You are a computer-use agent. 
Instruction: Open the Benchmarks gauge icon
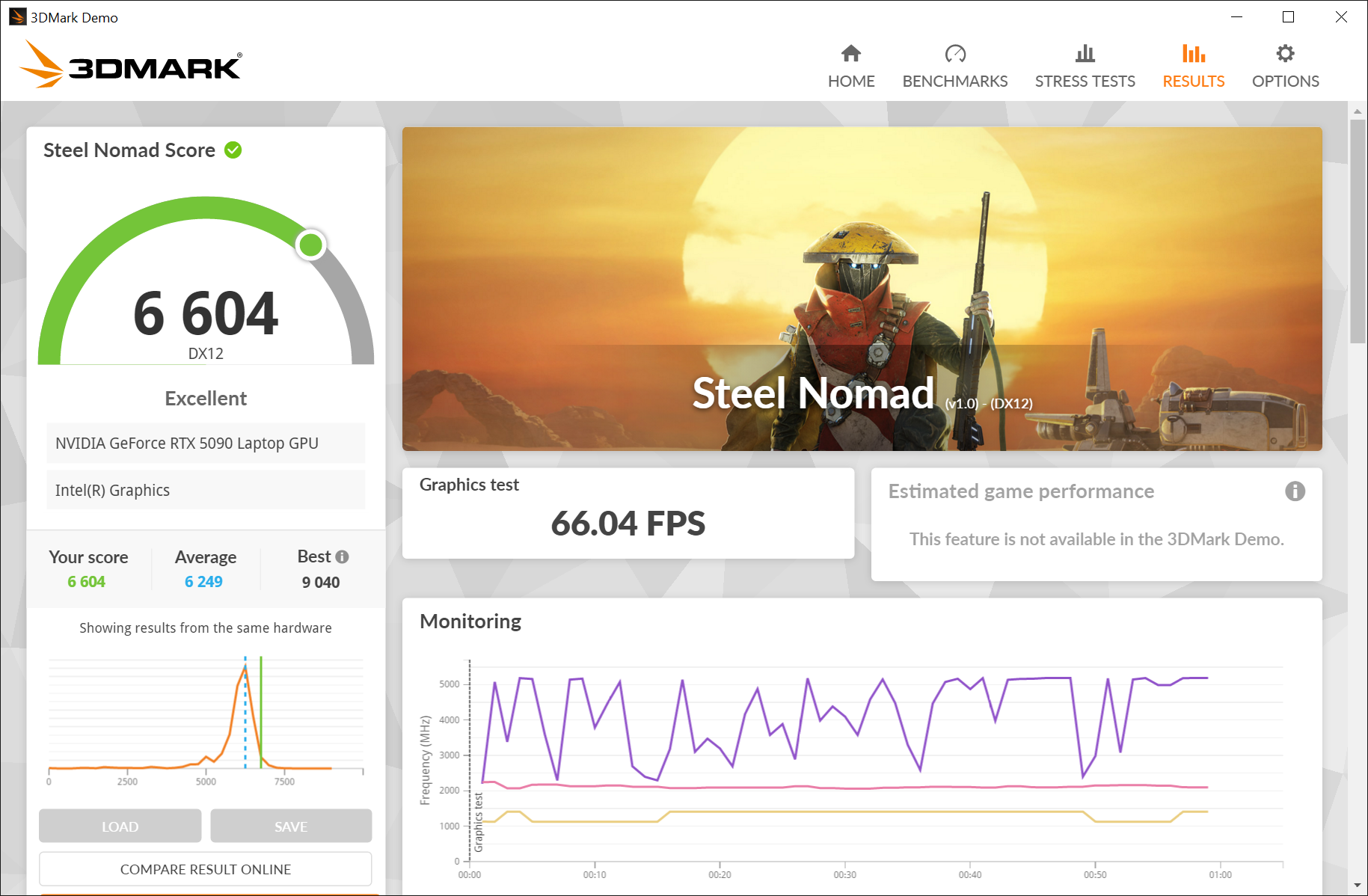pyautogui.click(x=955, y=54)
